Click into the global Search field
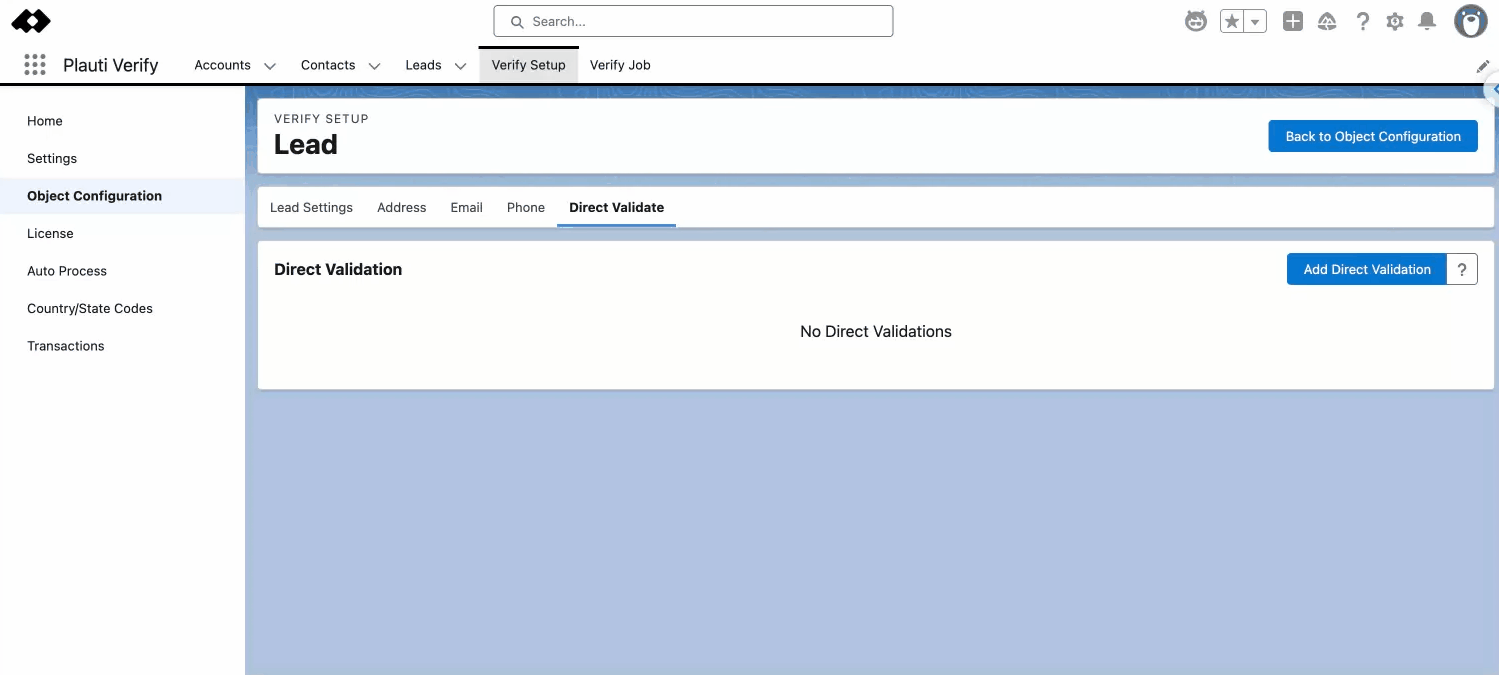 (x=693, y=21)
